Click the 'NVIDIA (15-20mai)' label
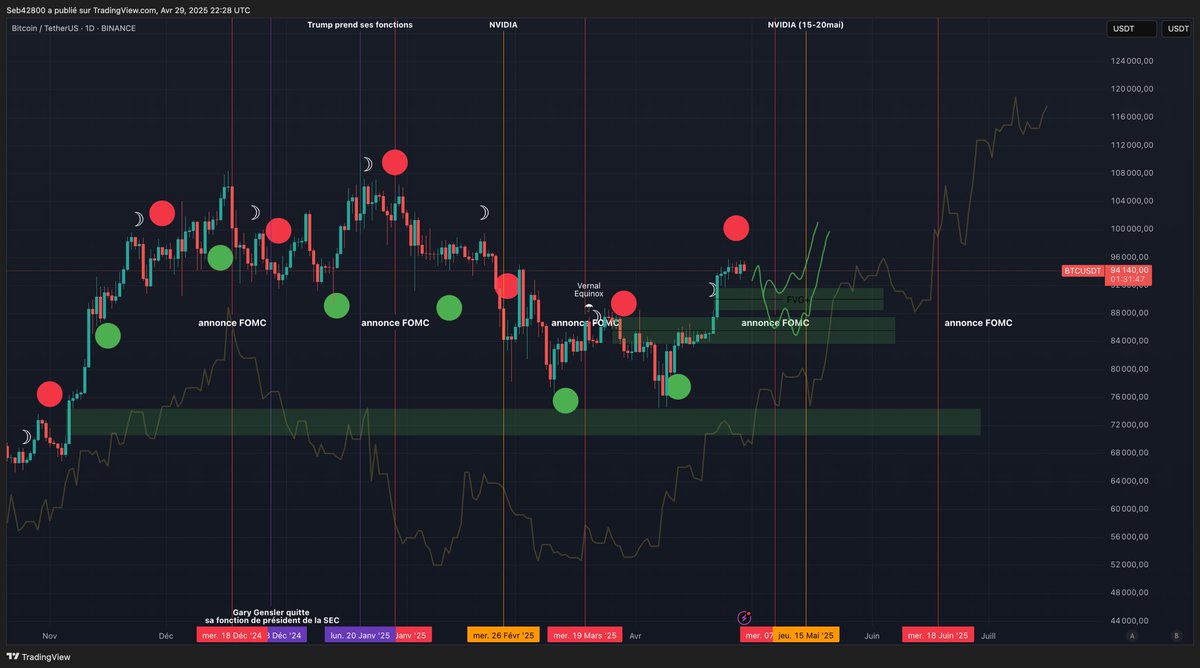This screenshot has height=668, width=1200. (806, 24)
